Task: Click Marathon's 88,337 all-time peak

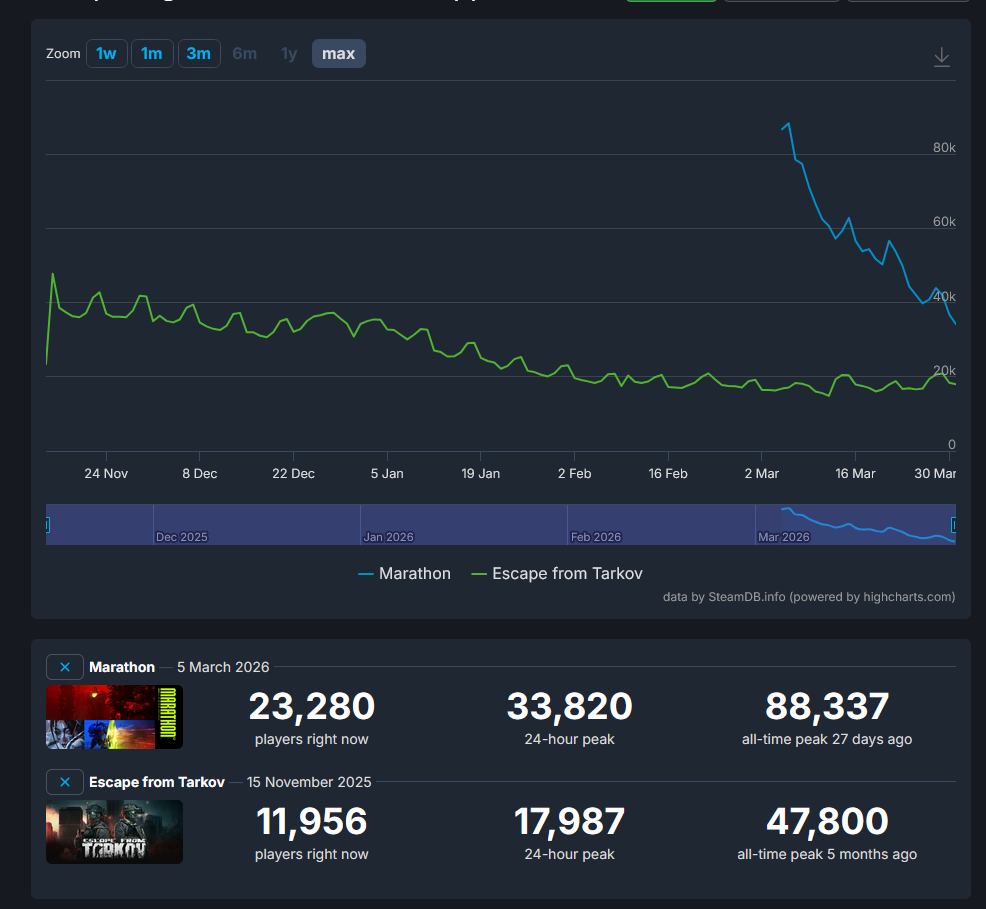Action: [x=828, y=707]
